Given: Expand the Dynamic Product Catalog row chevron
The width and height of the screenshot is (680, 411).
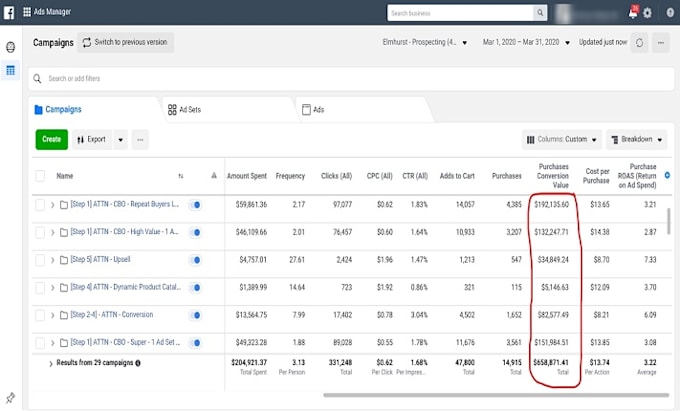Looking at the screenshot, I should (x=52, y=287).
